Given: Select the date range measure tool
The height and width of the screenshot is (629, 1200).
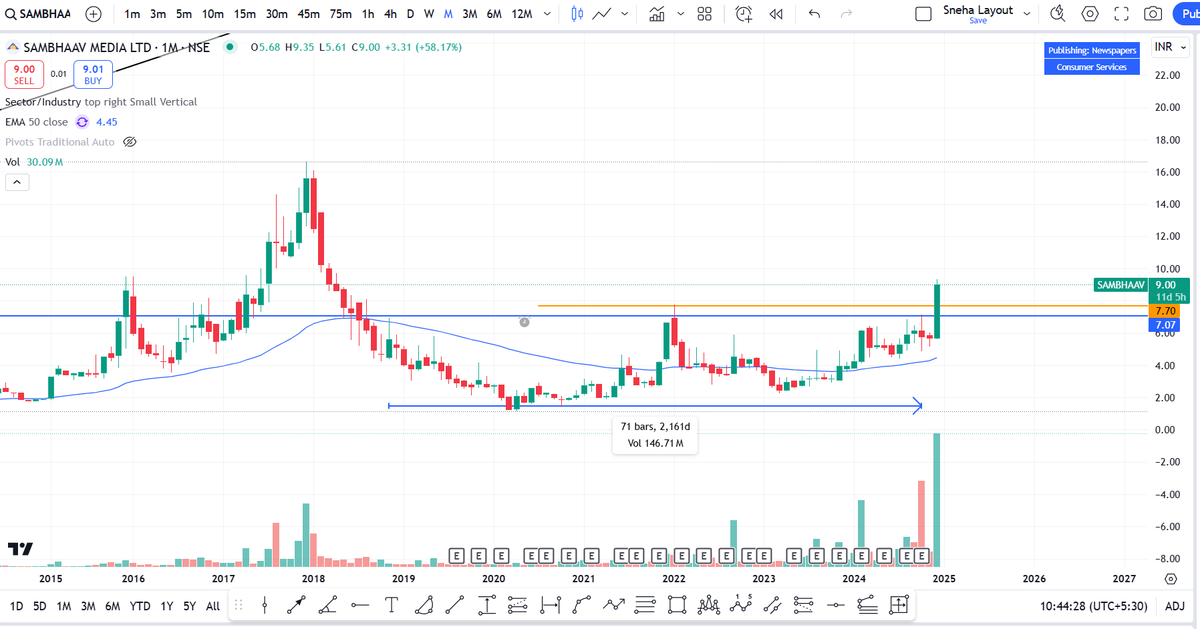Looking at the screenshot, I should pos(550,605).
